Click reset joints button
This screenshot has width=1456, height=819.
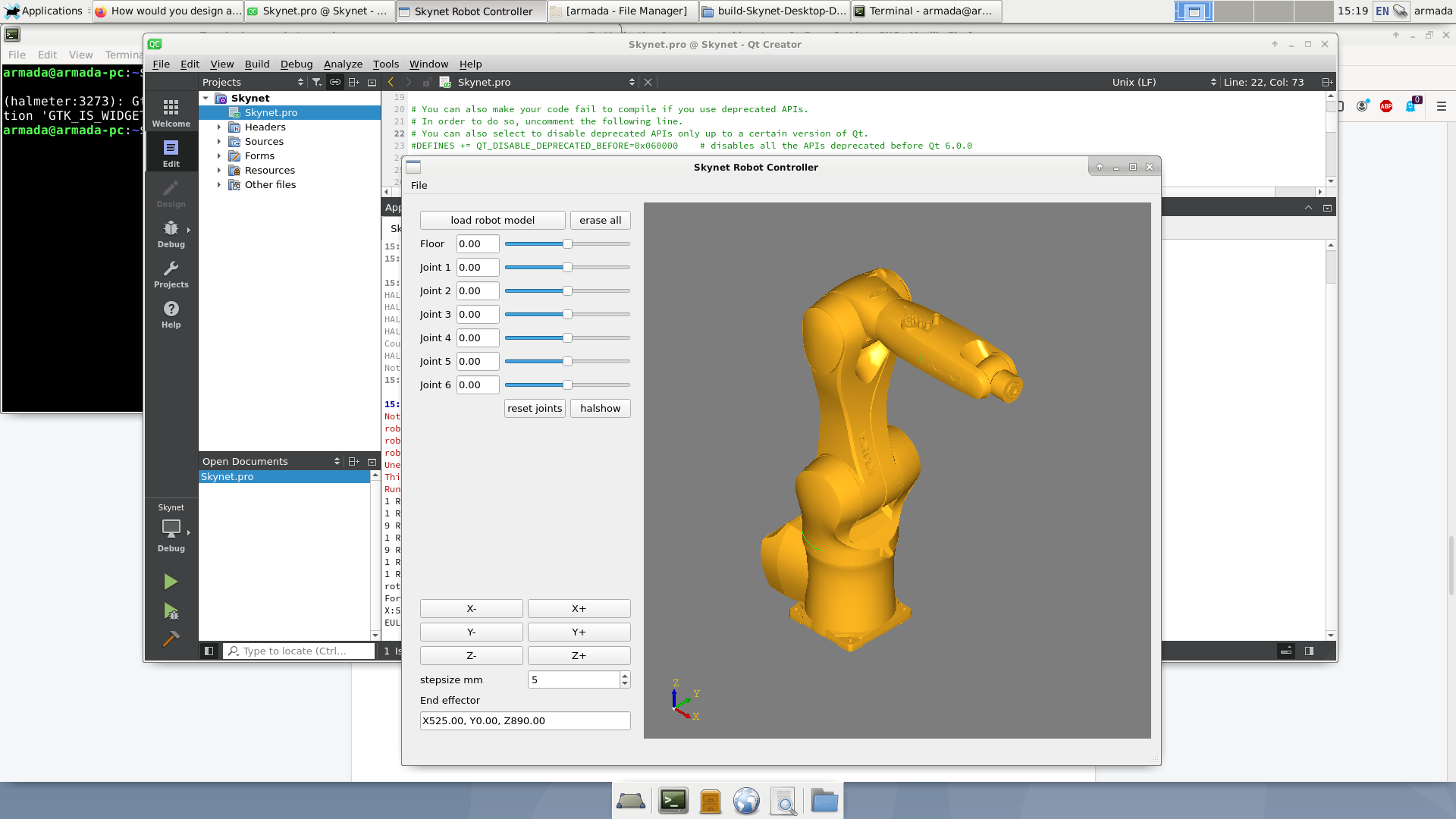point(535,408)
